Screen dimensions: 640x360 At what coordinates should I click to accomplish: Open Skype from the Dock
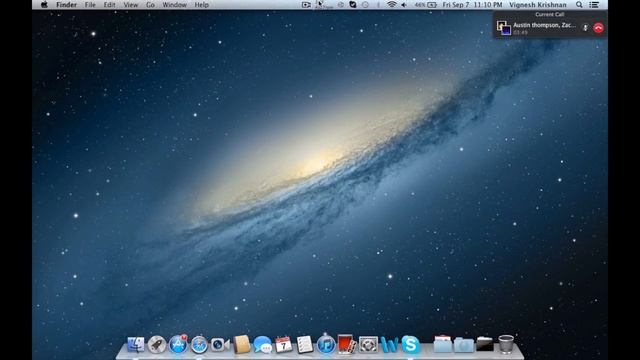coord(411,345)
